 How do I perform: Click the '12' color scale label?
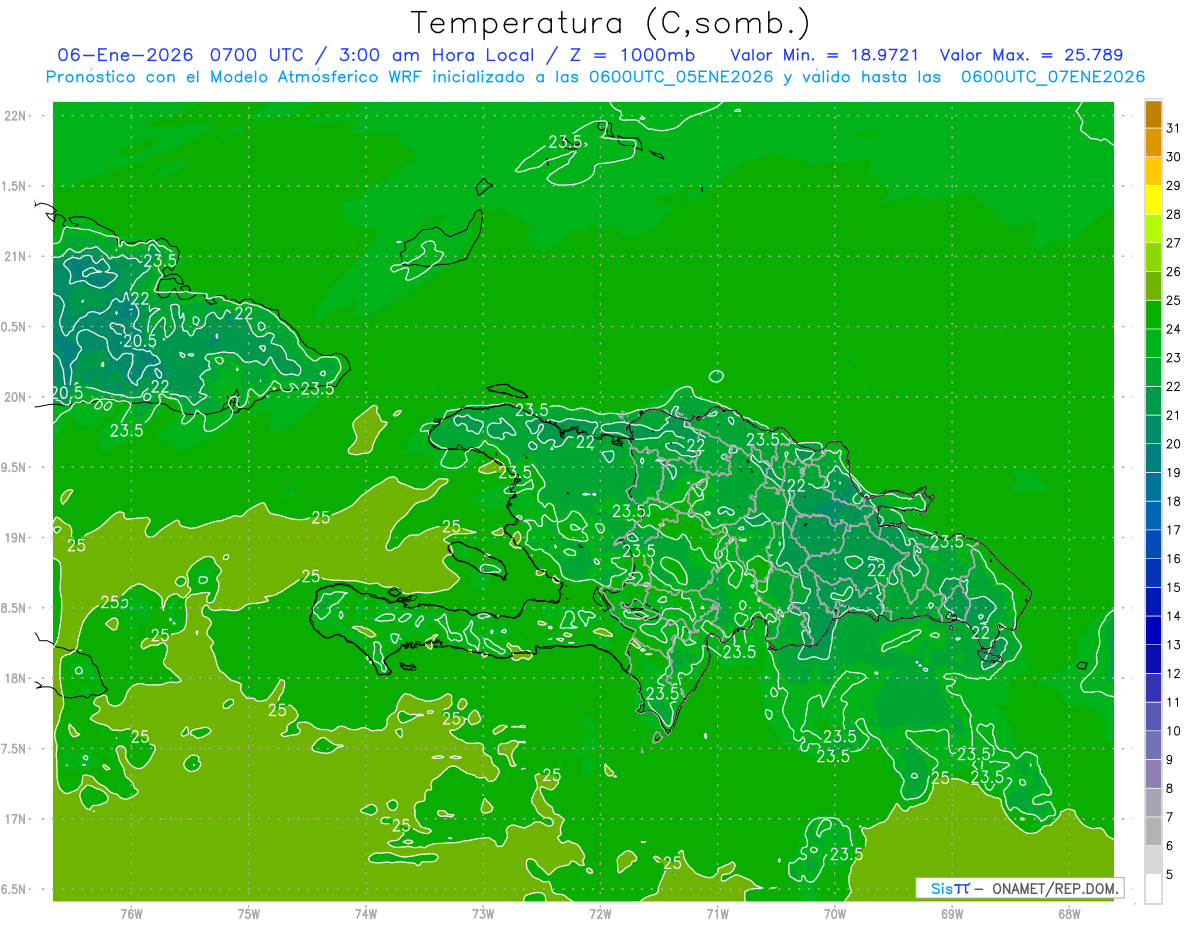[1173, 674]
